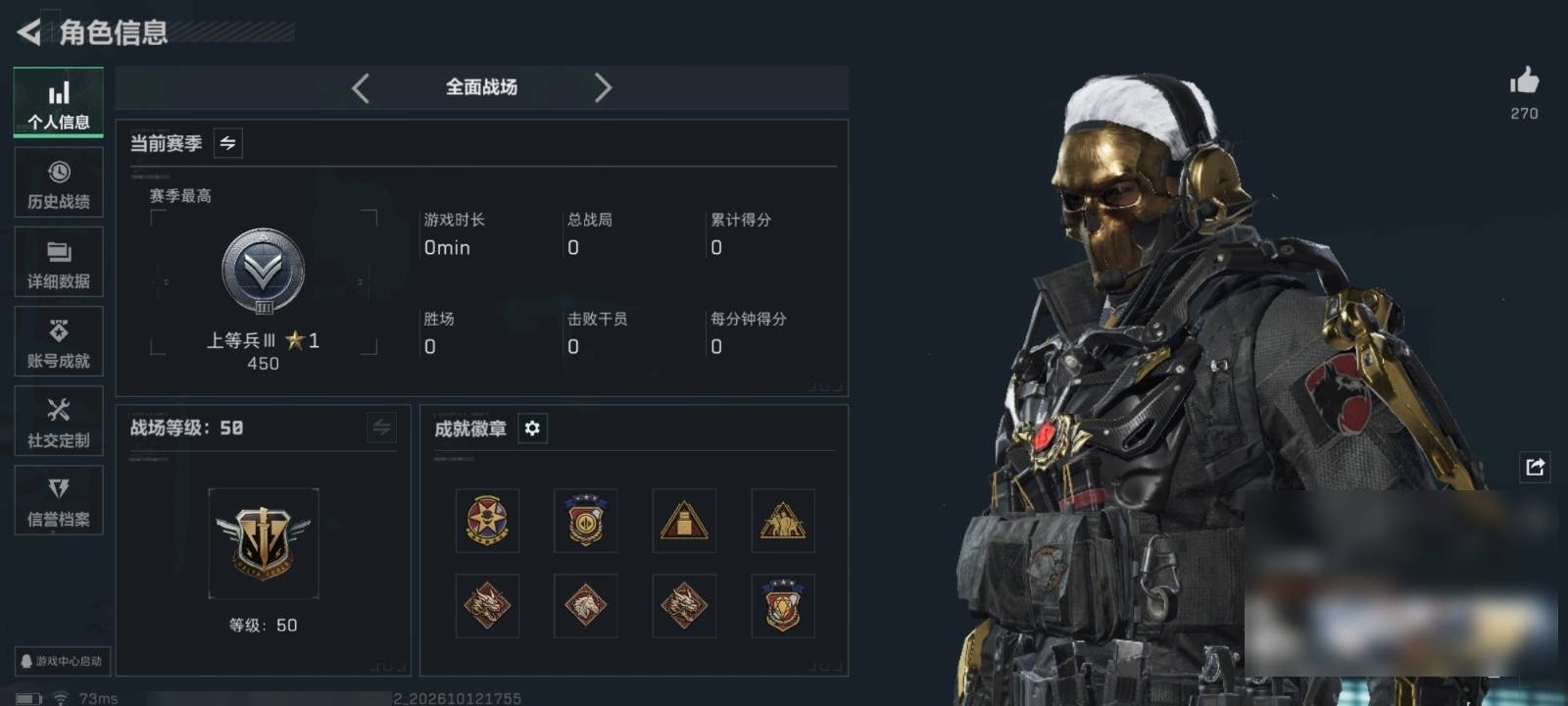Open the 社交定制 tools section
Viewport: 1568px width, 706px height.
[59, 421]
